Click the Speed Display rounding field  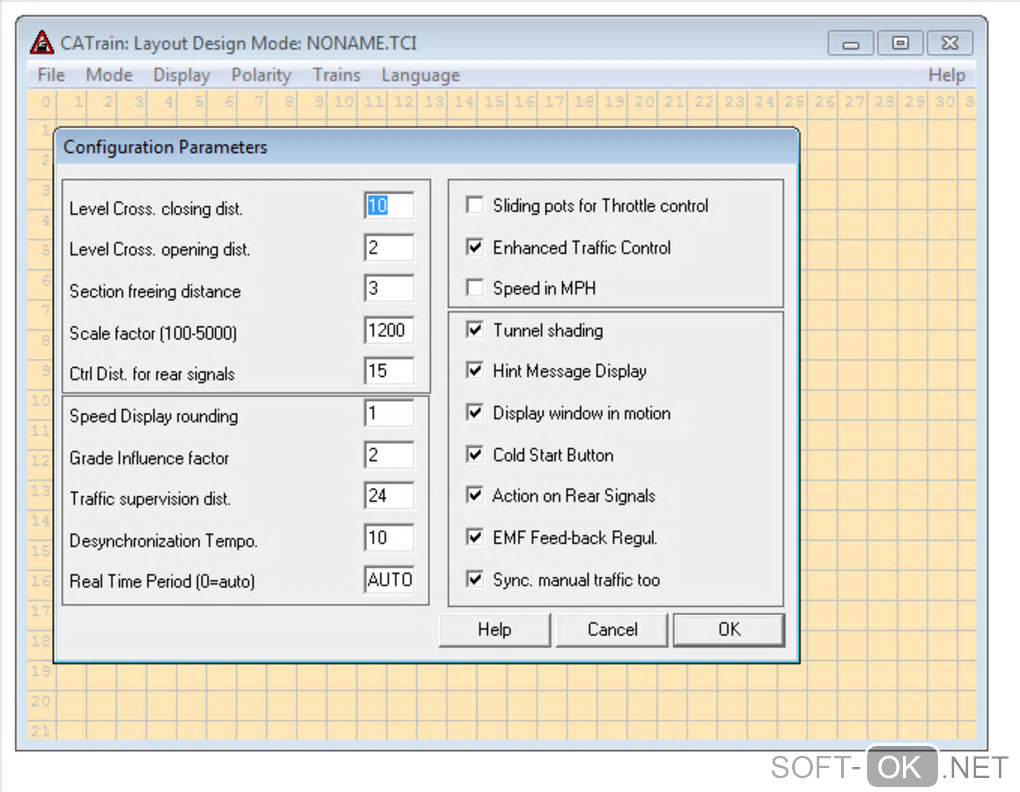[x=389, y=414]
